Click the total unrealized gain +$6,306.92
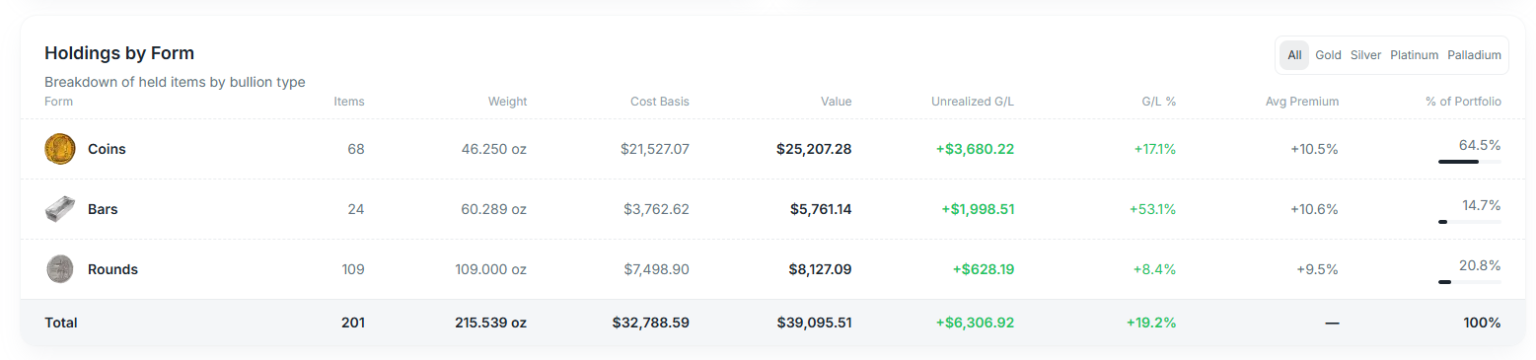1536x360 pixels. (975, 323)
